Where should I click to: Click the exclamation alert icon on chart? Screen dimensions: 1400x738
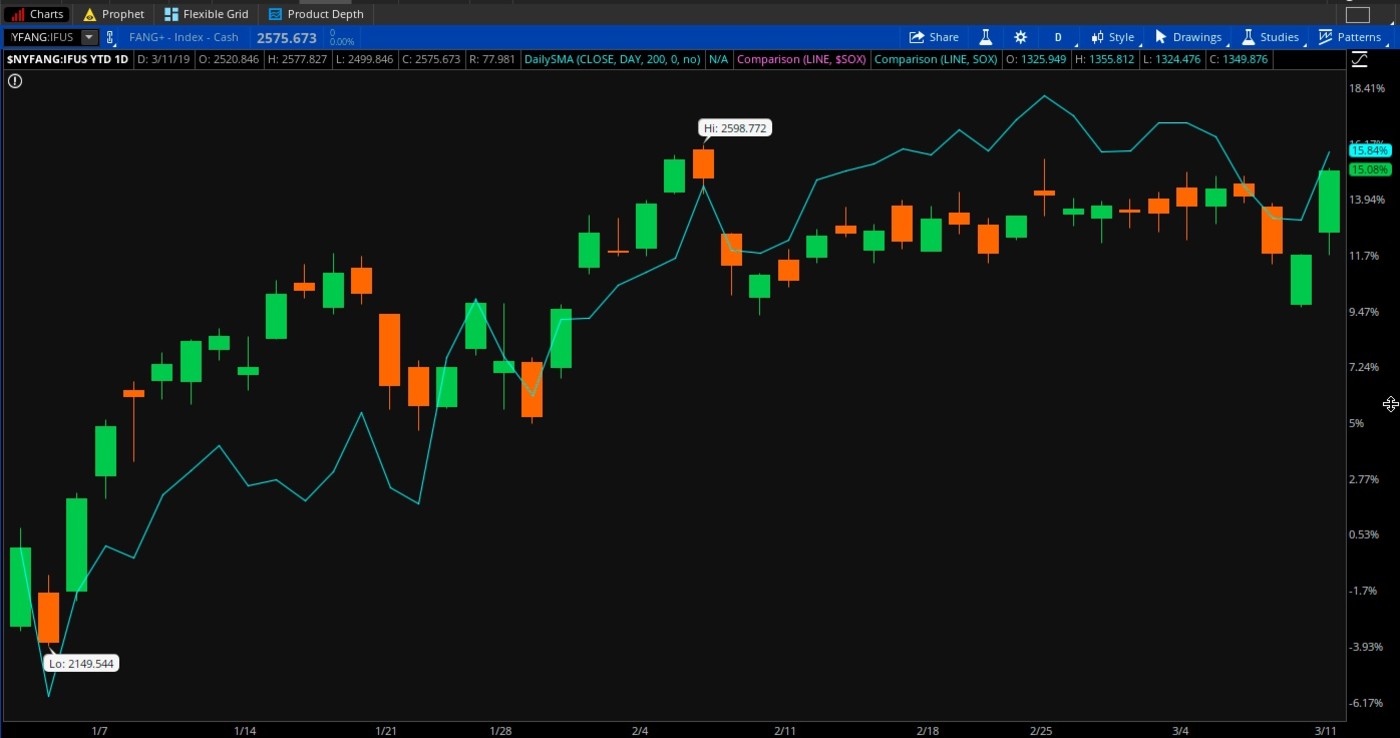14,81
